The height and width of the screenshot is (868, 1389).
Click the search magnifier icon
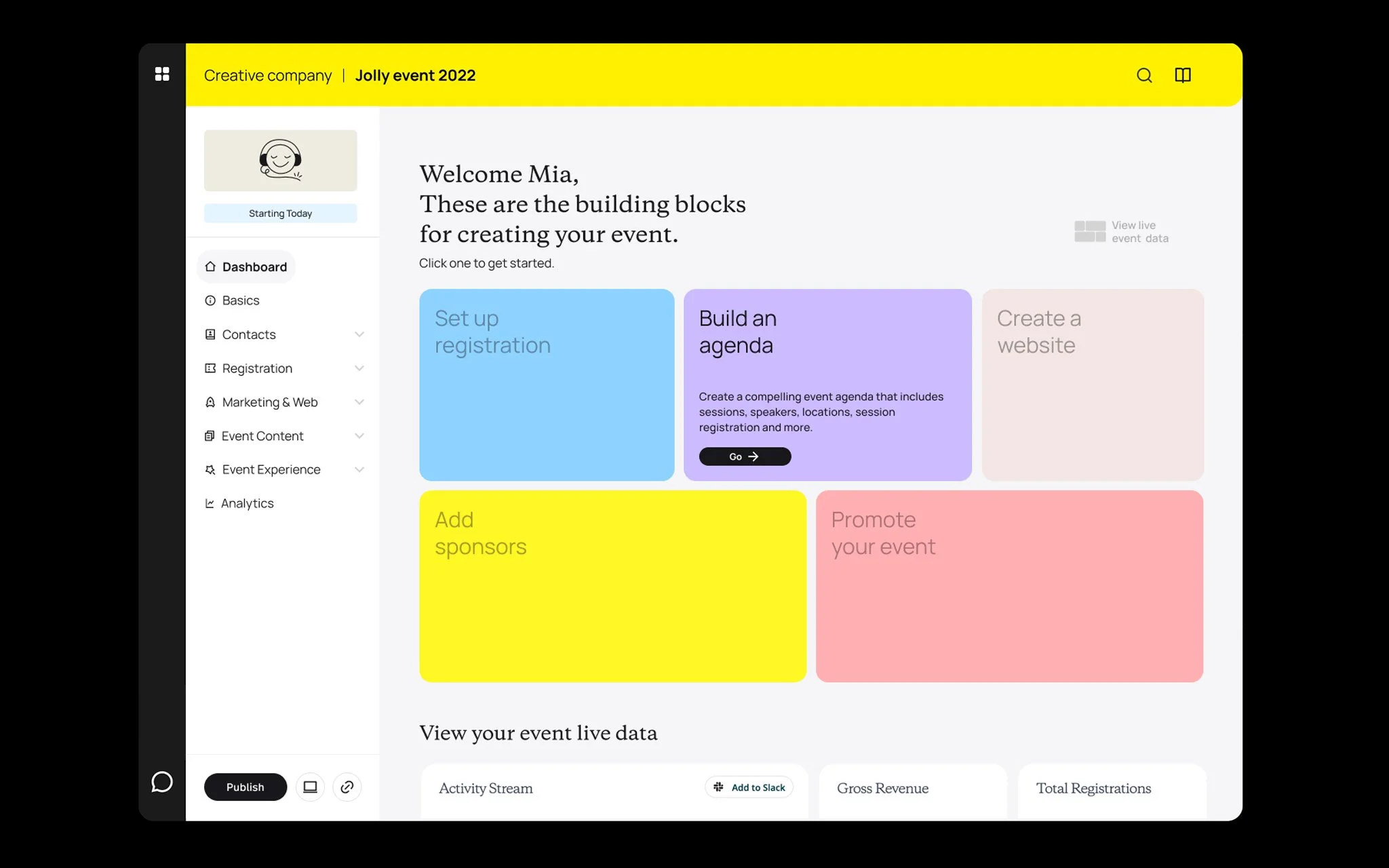click(1144, 75)
